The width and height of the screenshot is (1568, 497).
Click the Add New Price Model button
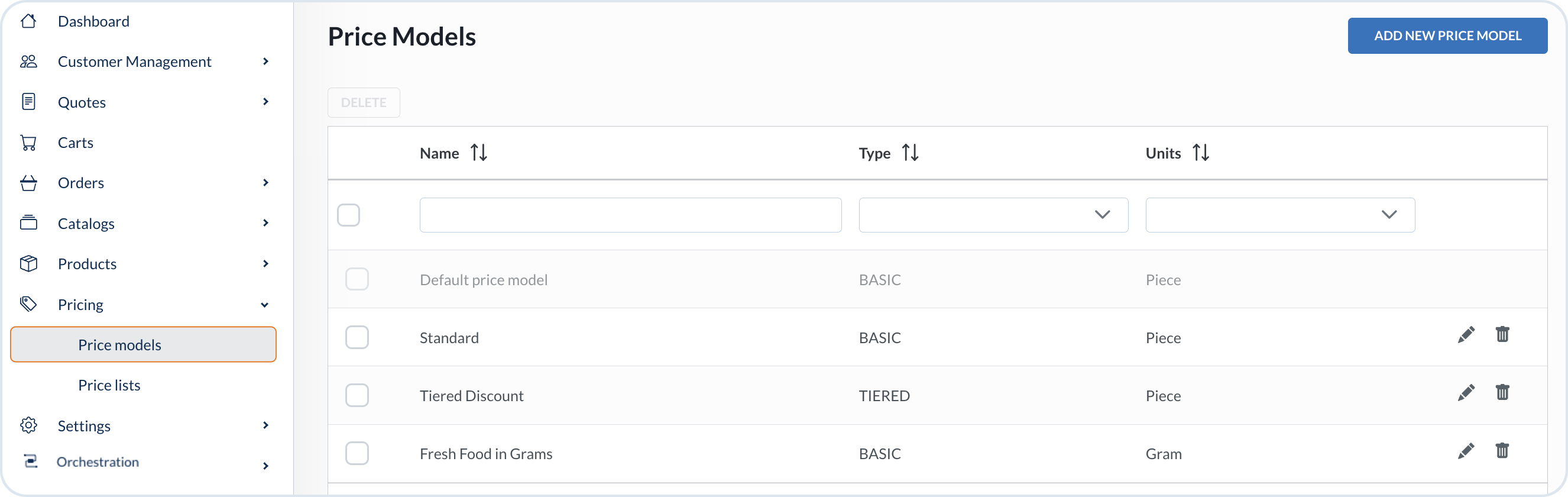pos(1447,36)
